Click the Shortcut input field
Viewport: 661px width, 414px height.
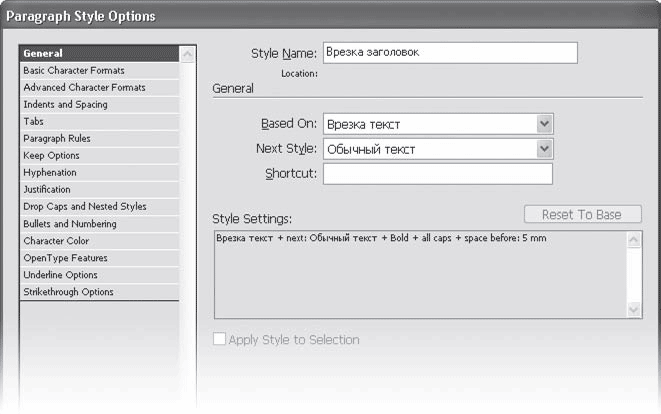click(437, 174)
